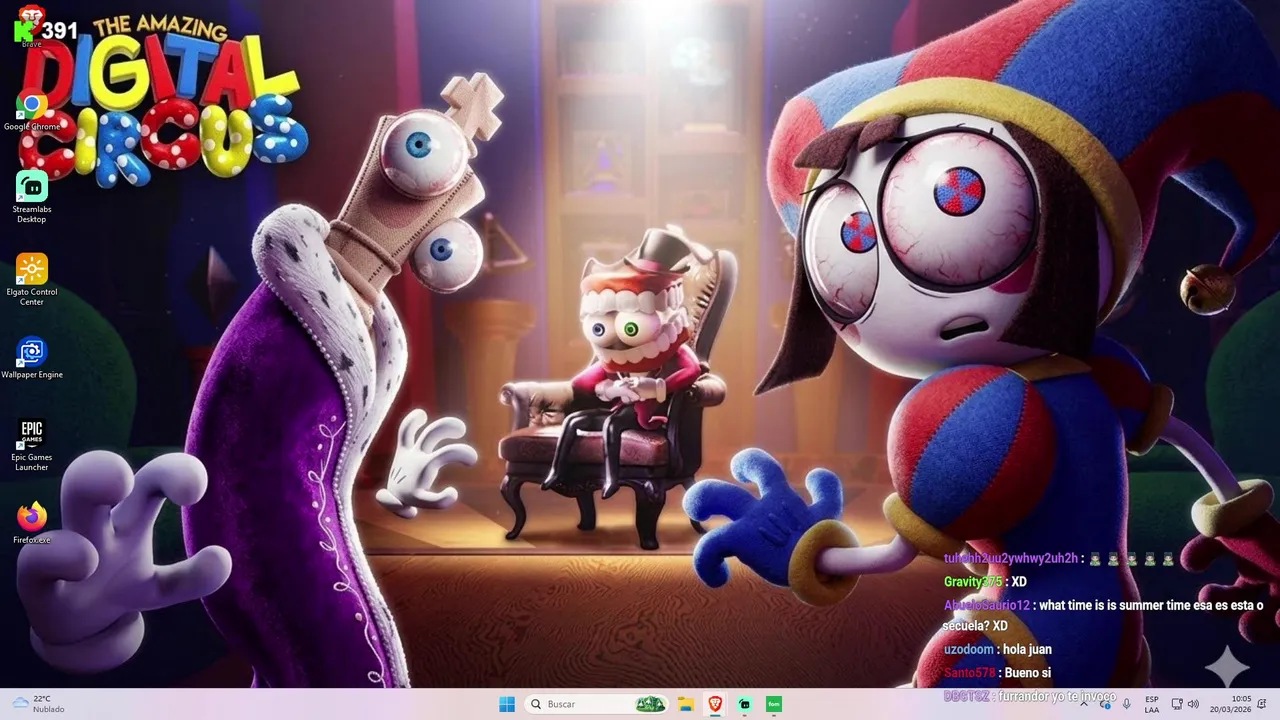Open the Google Chrome desktop shortcut
The image size is (1280, 720).
[32, 111]
